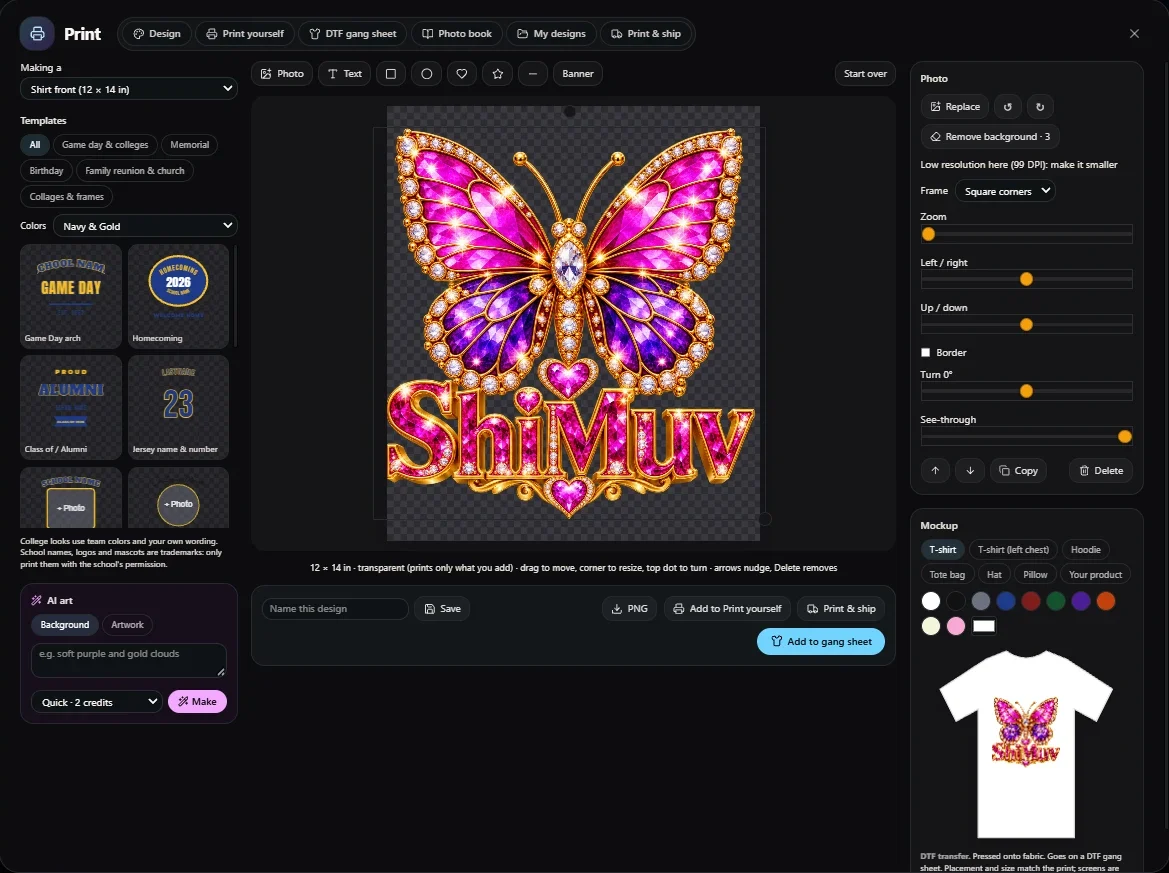Open the Colors Navy & Gold dropdown
Viewport: 1169px width, 873px height.
point(145,226)
